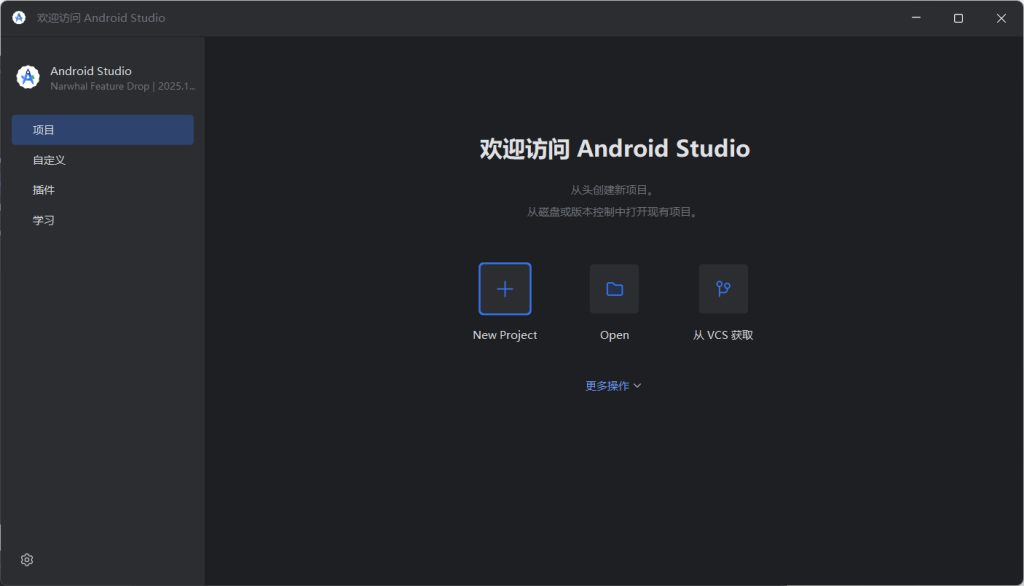Switch to the 自定义 tab

(103, 160)
